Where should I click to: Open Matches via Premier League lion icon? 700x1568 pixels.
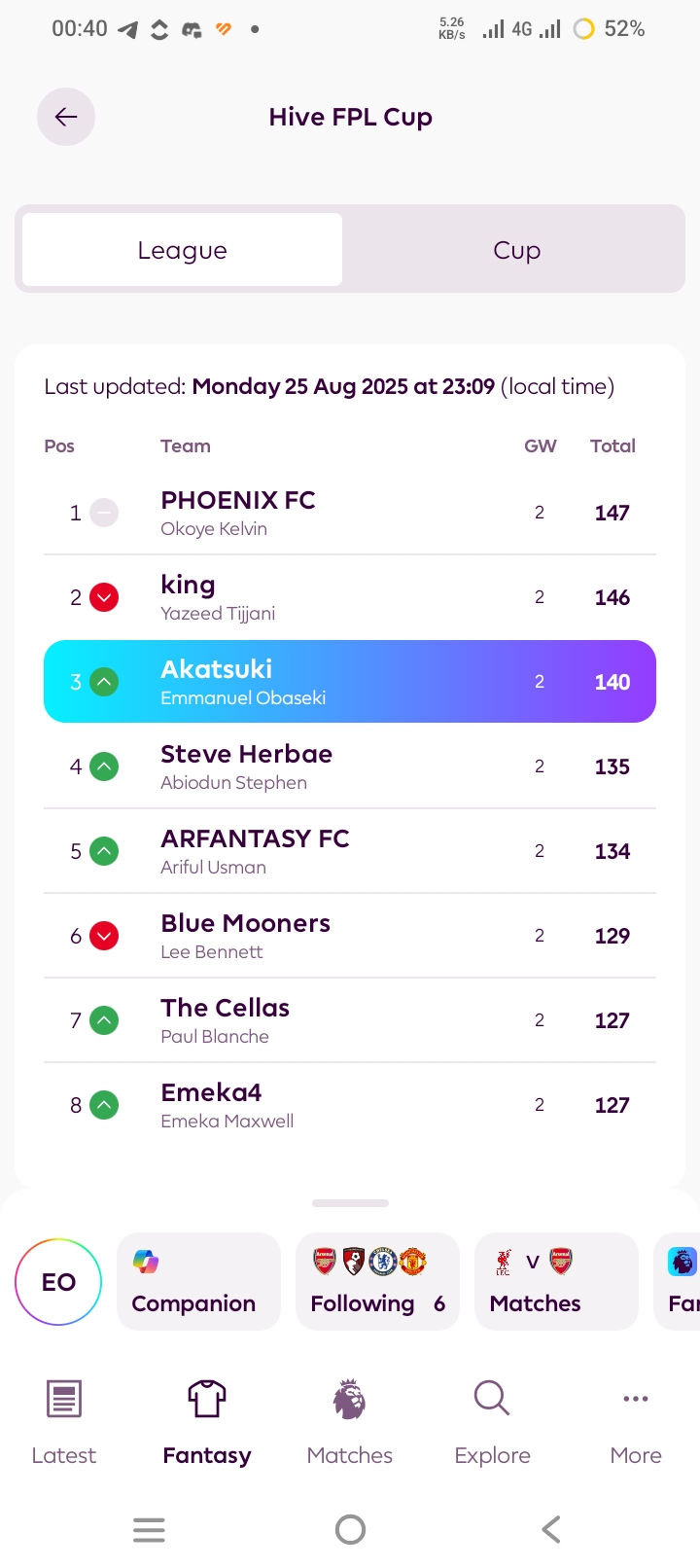350,1399
